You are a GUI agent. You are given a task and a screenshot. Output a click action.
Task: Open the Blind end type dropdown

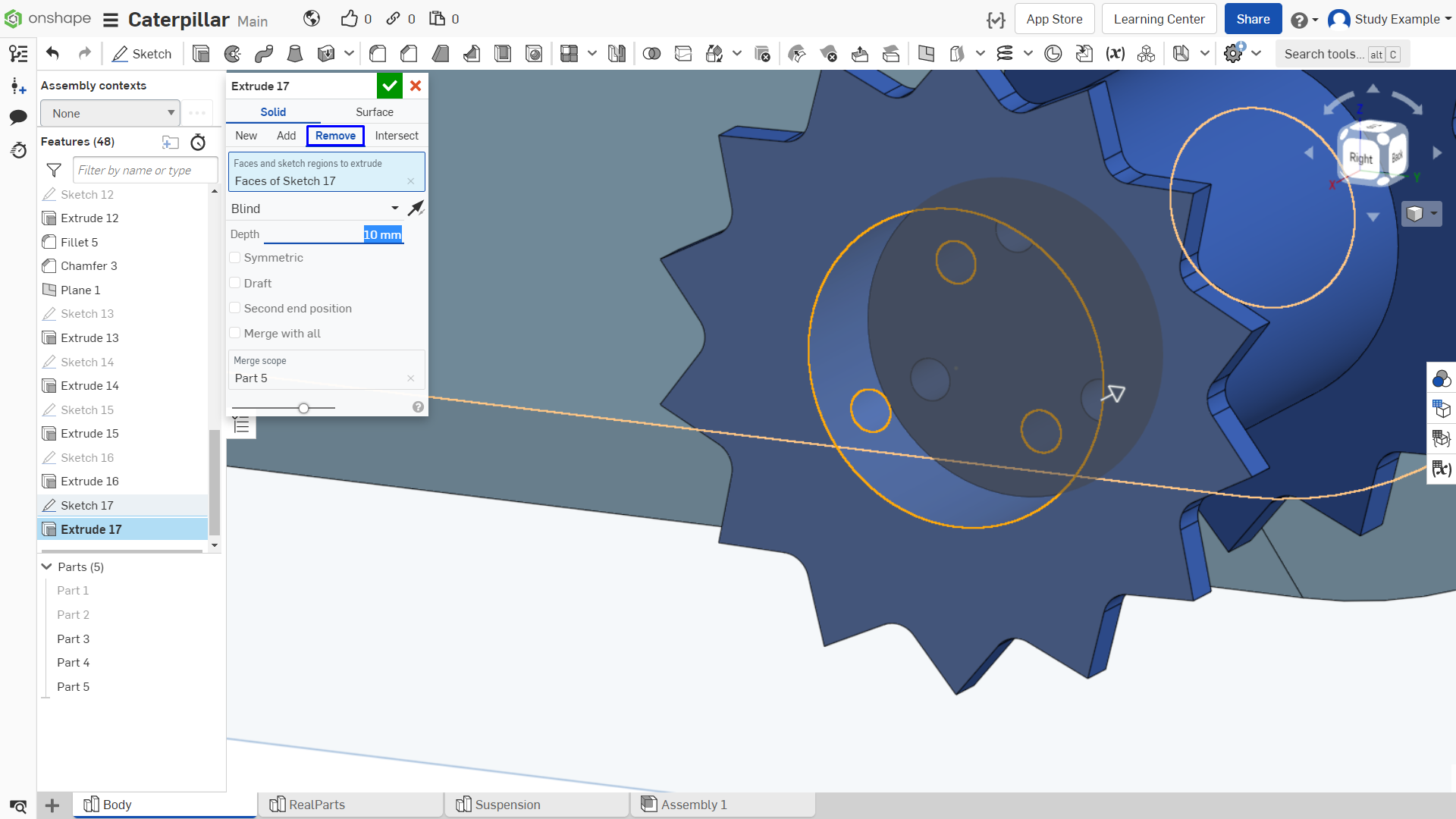(x=315, y=209)
